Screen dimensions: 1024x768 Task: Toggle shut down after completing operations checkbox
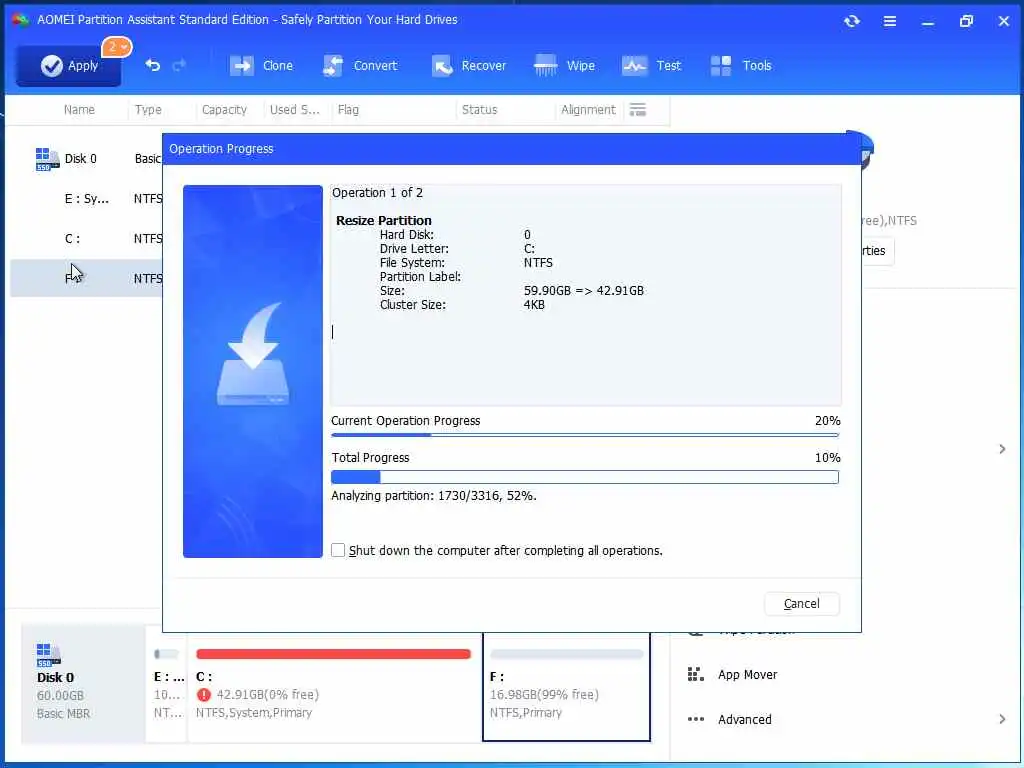pyautogui.click(x=338, y=550)
